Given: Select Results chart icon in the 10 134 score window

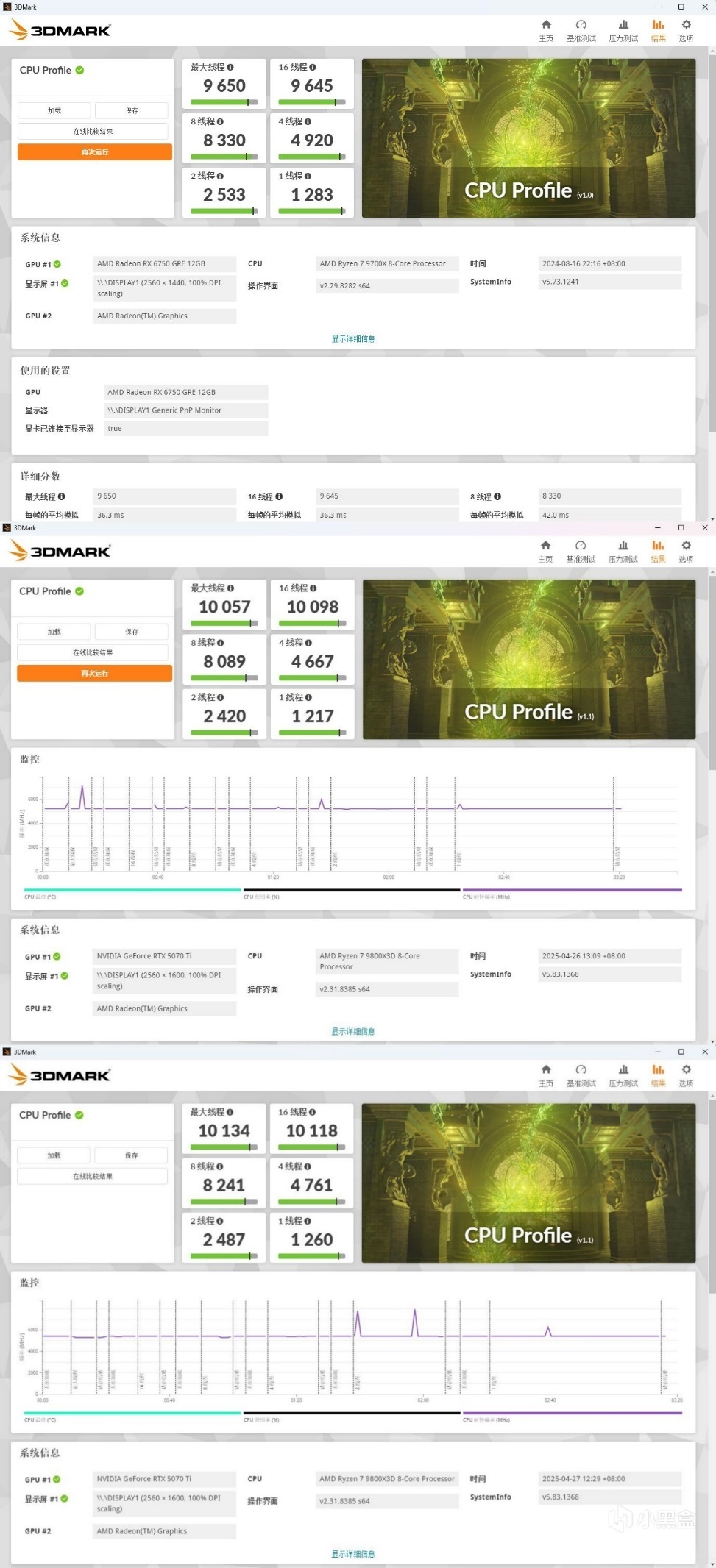Looking at the screenshot, I should 658,1069.
